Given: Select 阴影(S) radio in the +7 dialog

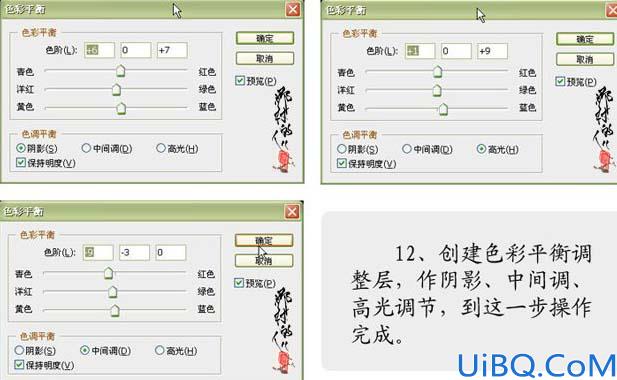Looking at the screenshot, I should (x=21, y=148).
